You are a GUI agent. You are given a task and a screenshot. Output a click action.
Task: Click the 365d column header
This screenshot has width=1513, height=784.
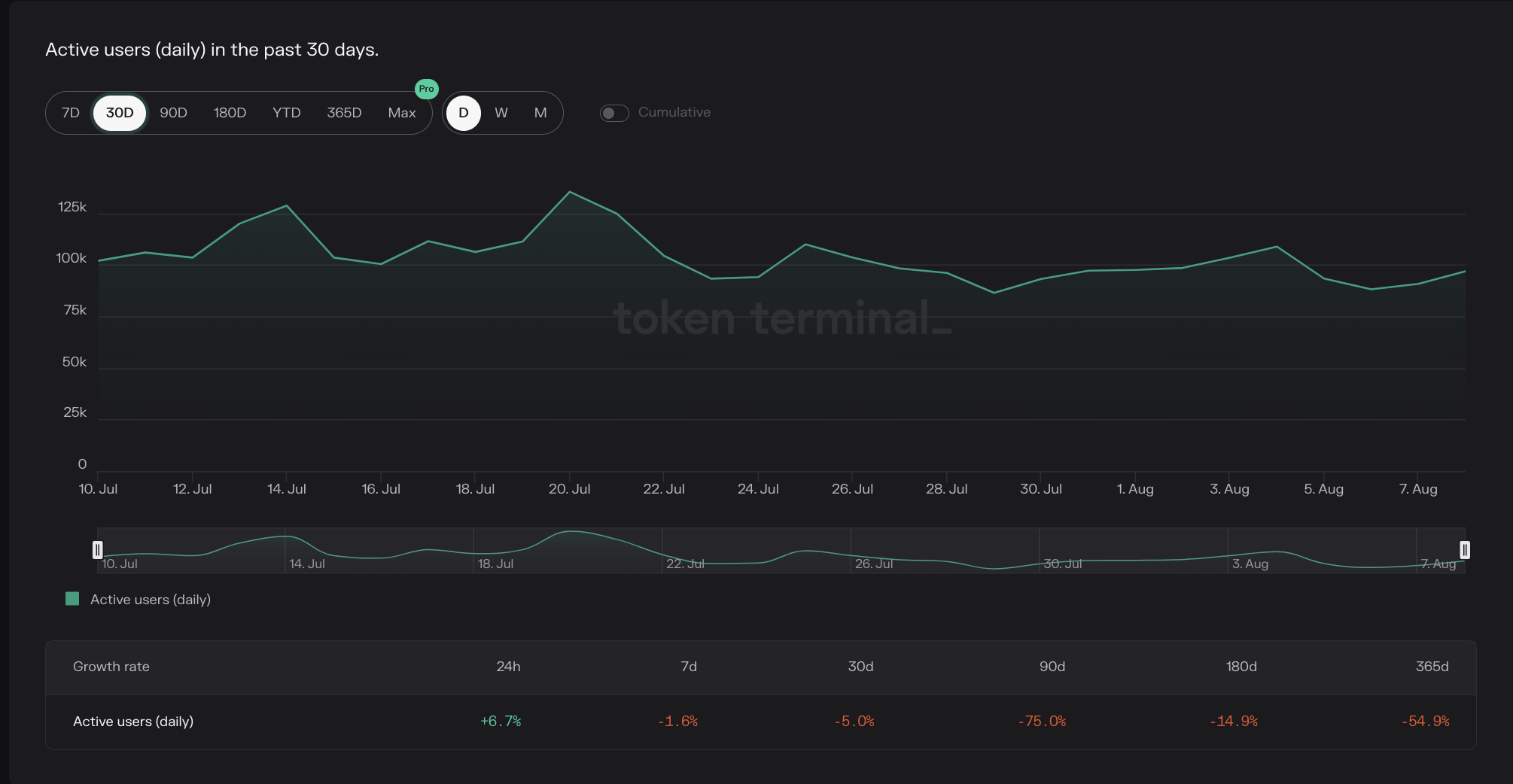1432,667
